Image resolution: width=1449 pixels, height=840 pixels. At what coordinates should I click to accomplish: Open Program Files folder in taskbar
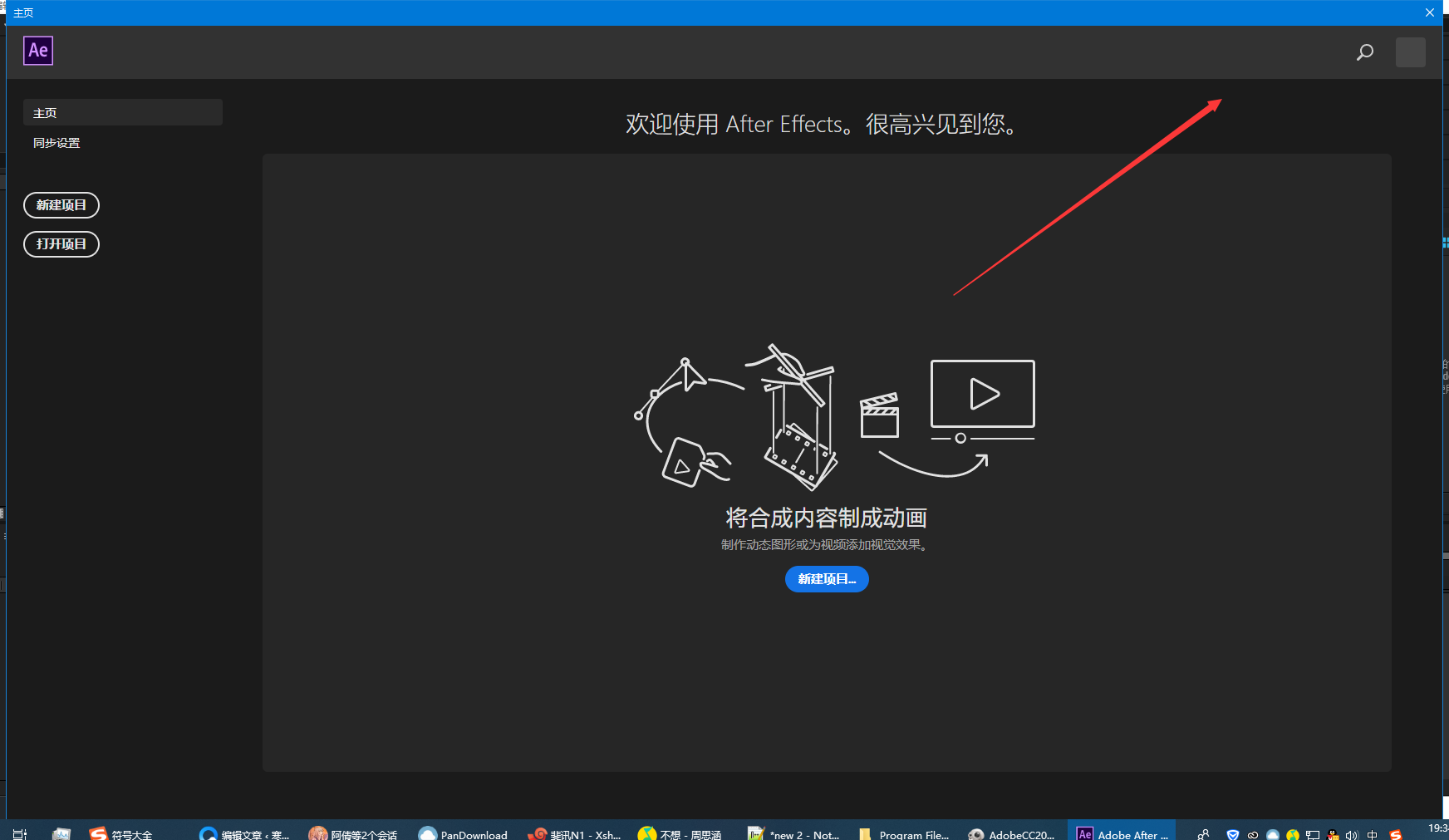click(x=904, y=834)
